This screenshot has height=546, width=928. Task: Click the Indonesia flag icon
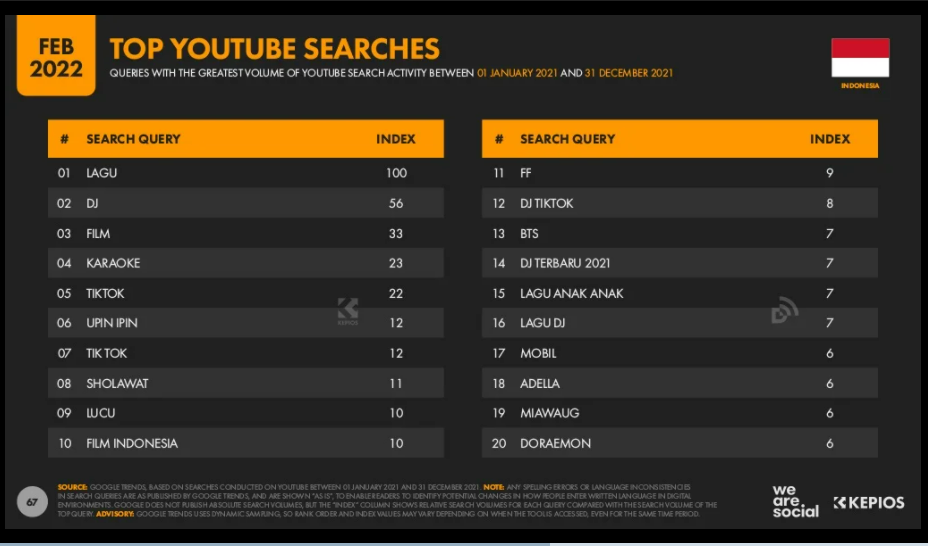point(860,57)
